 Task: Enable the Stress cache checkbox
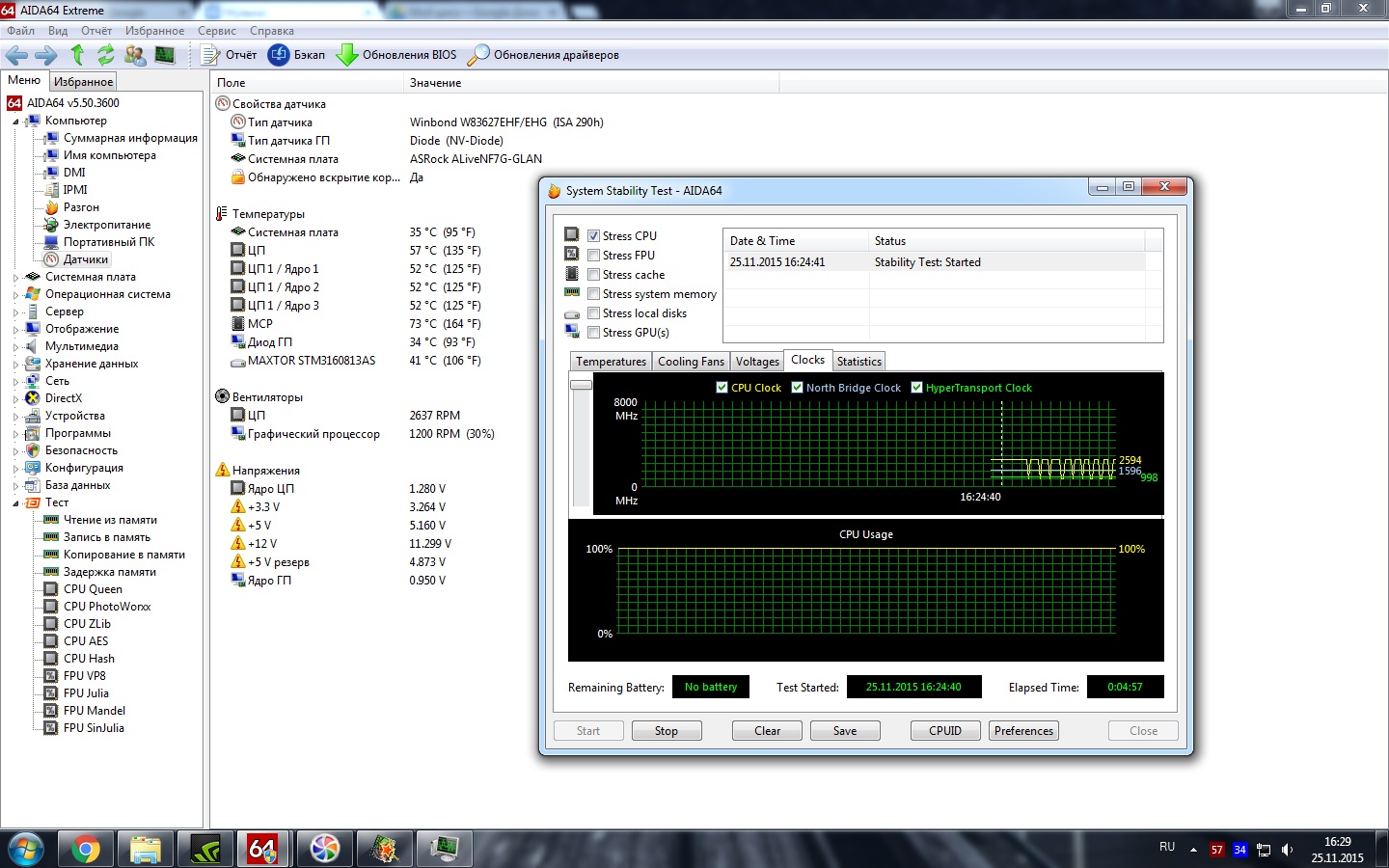(594, 275)
